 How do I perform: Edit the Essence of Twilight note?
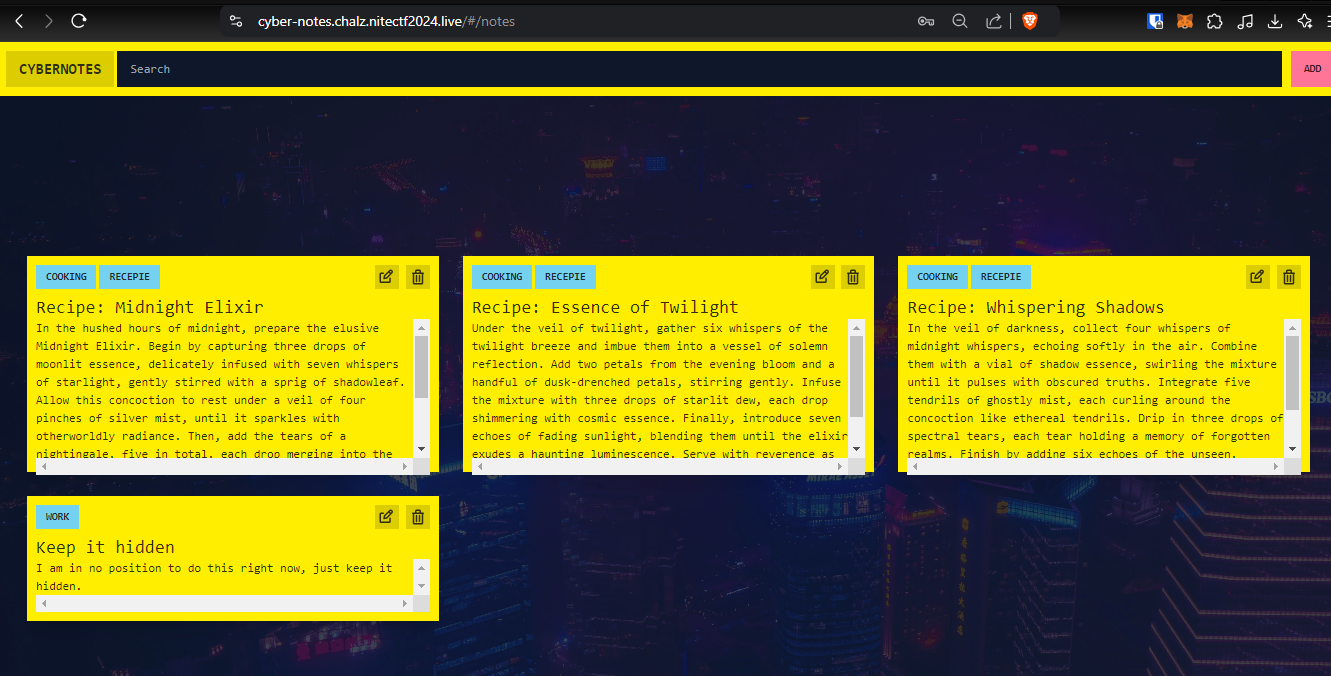[822, 277]
